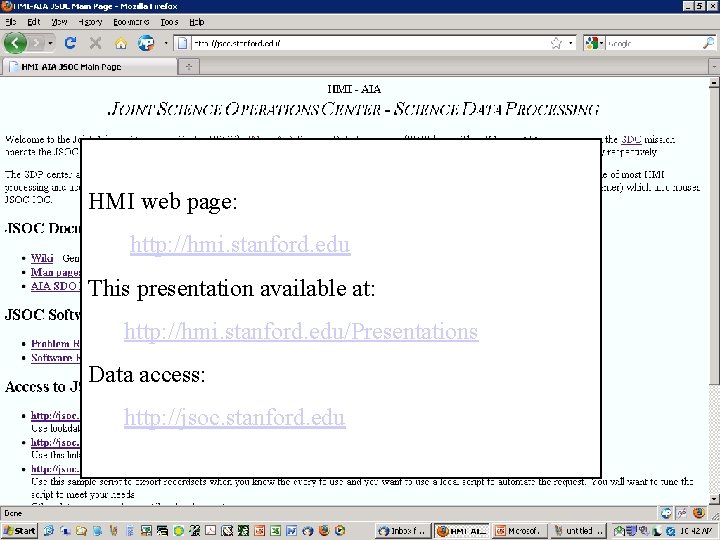This screenshot has width=720, height=540.
Task: Open the File menu
Action: tap(11, 22)
